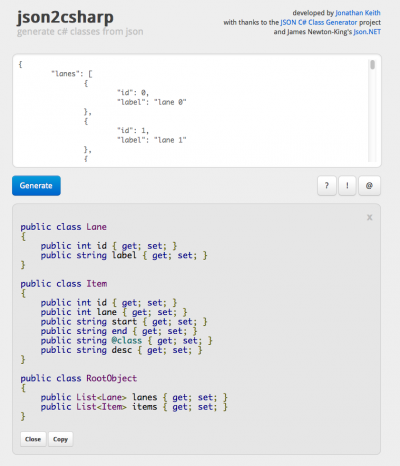Click the "label": "lane 0" line in the JSON input
Screen dimensions: 400x466
point(152,102)
